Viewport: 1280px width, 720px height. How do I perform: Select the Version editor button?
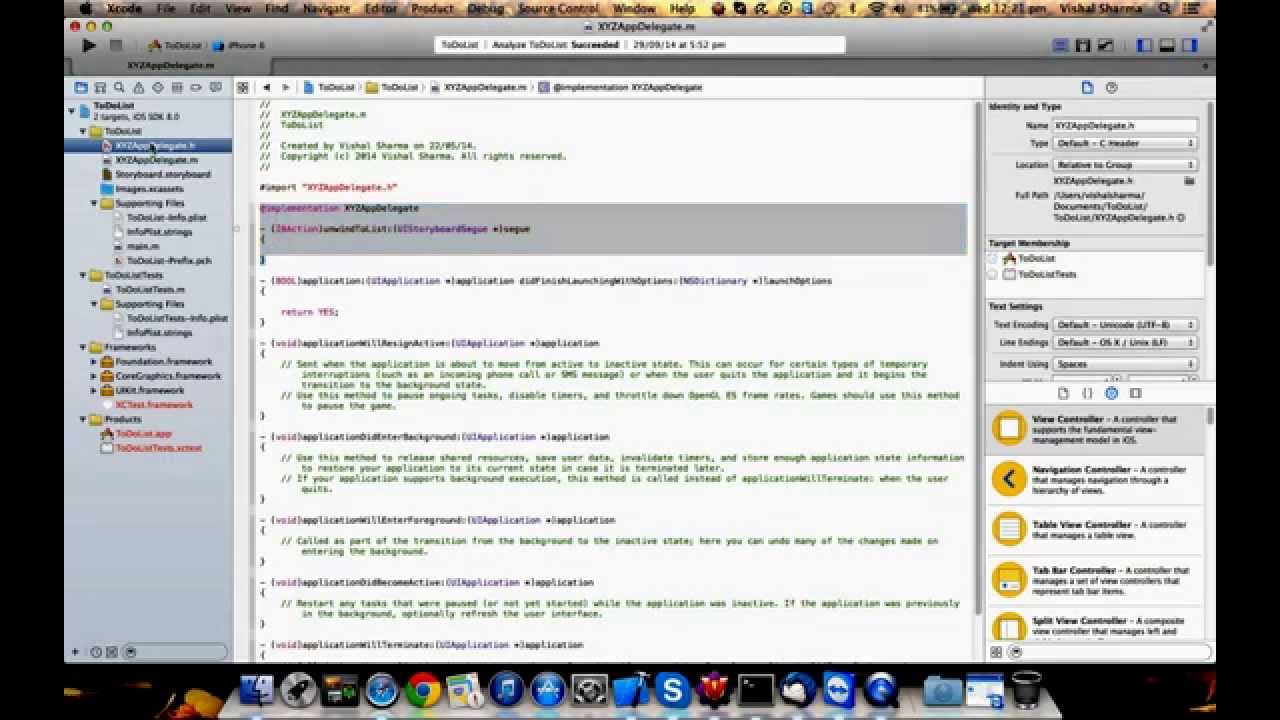click(1105, 46)
